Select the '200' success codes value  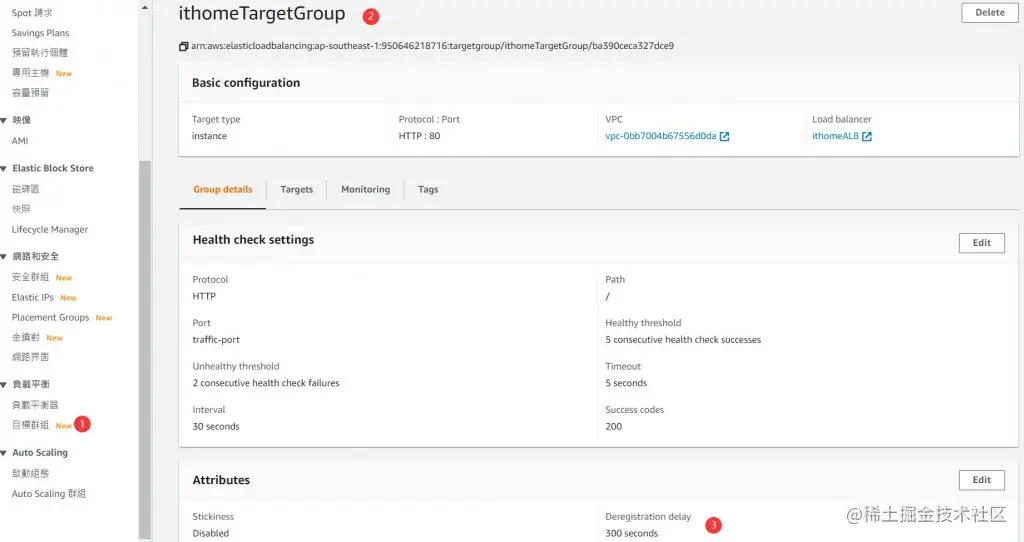613,426
